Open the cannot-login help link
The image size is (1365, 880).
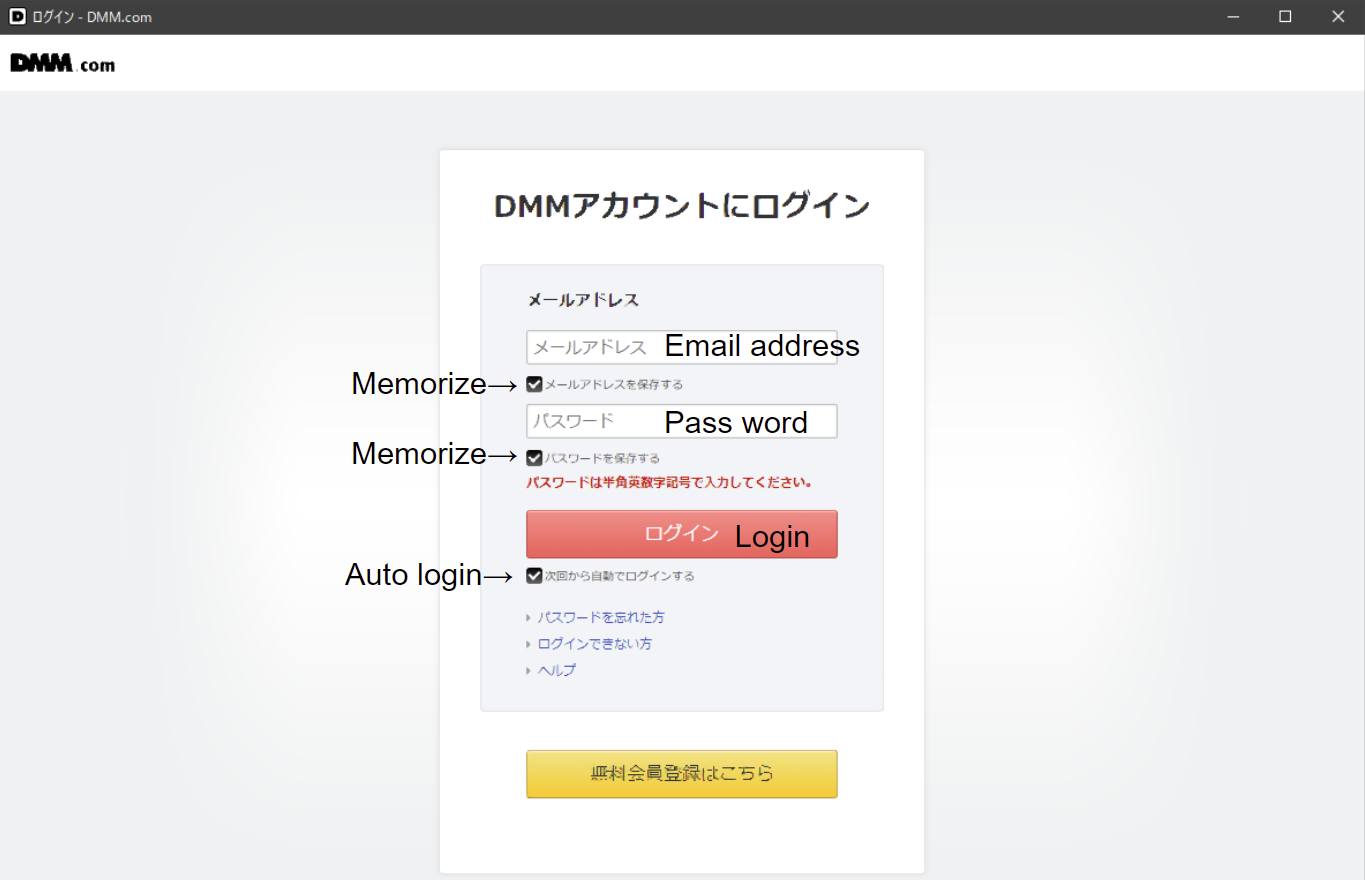point(594,643)
